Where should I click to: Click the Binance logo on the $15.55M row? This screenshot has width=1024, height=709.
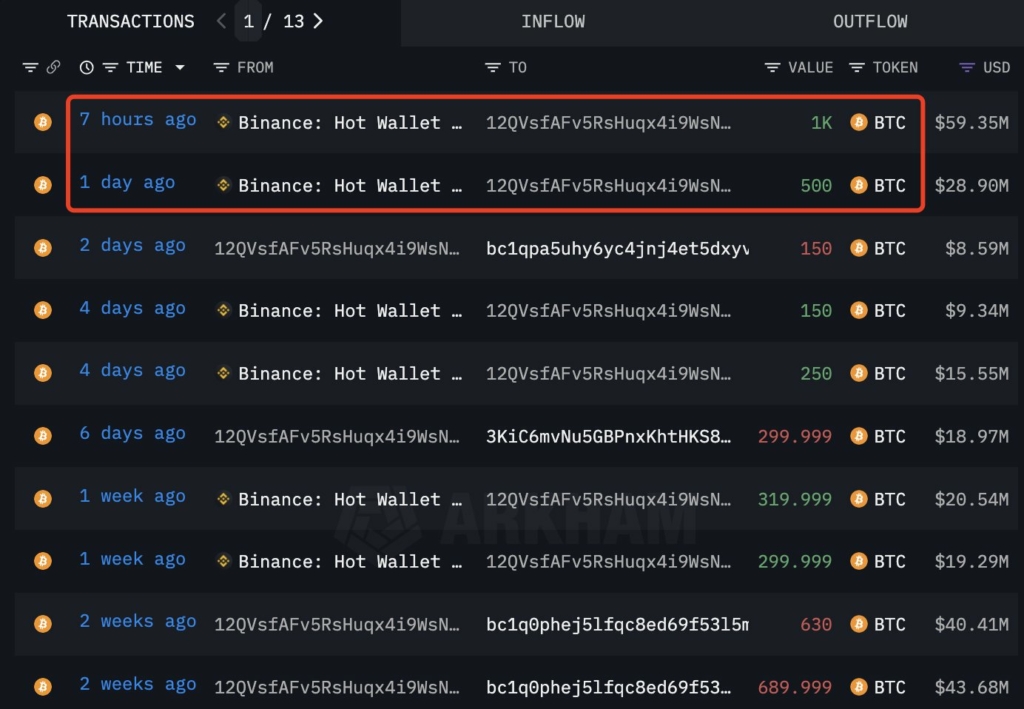[x=223, y=373]
